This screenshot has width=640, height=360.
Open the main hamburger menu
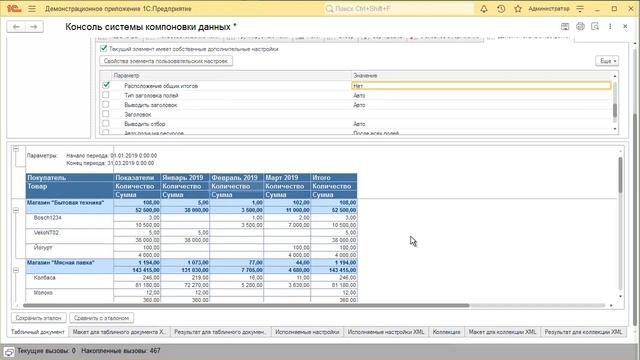pos(32,9)
